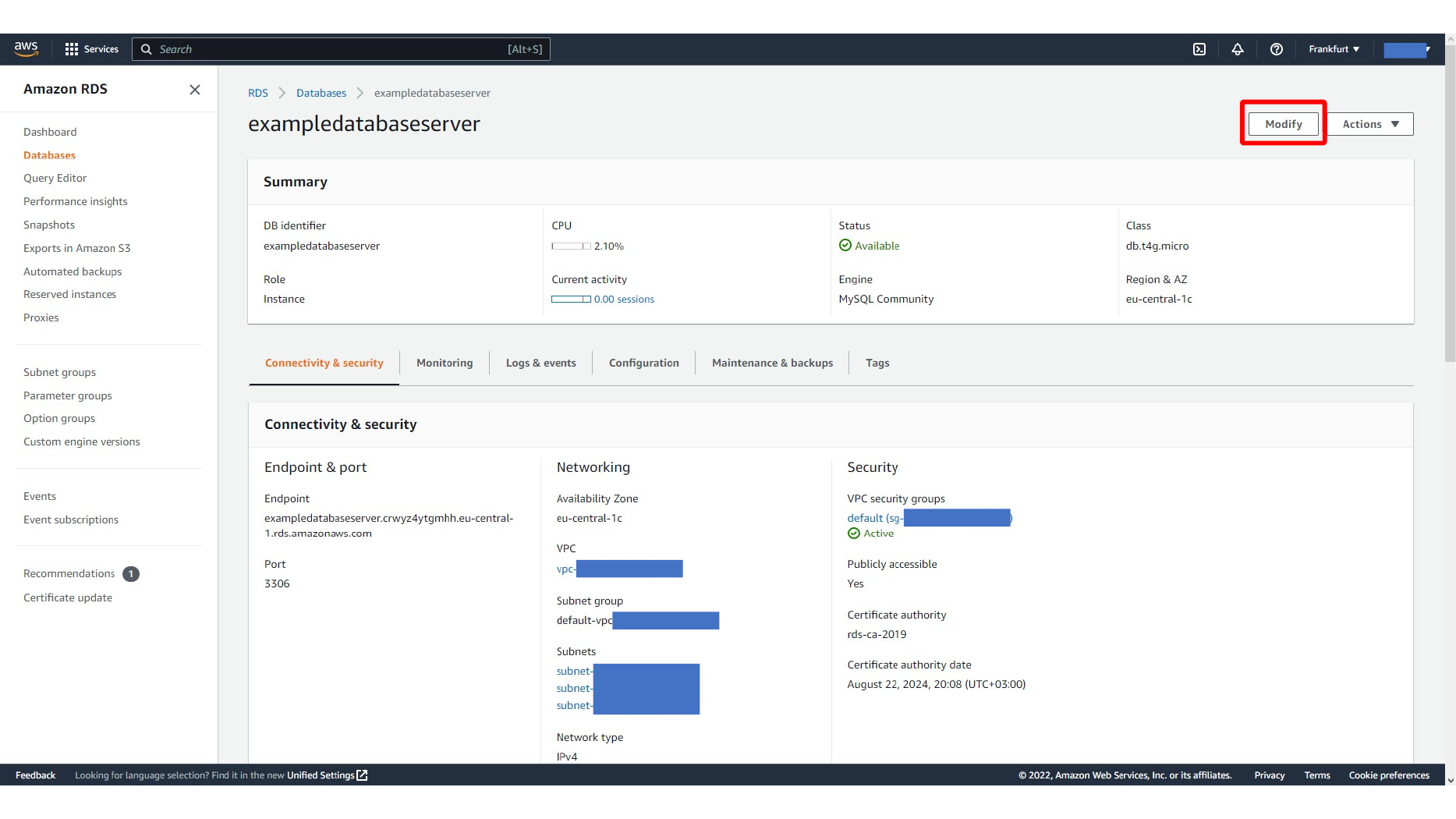Open the help question mark icon
This screenshot has height=819, width=1456.
pos(1277,49)
